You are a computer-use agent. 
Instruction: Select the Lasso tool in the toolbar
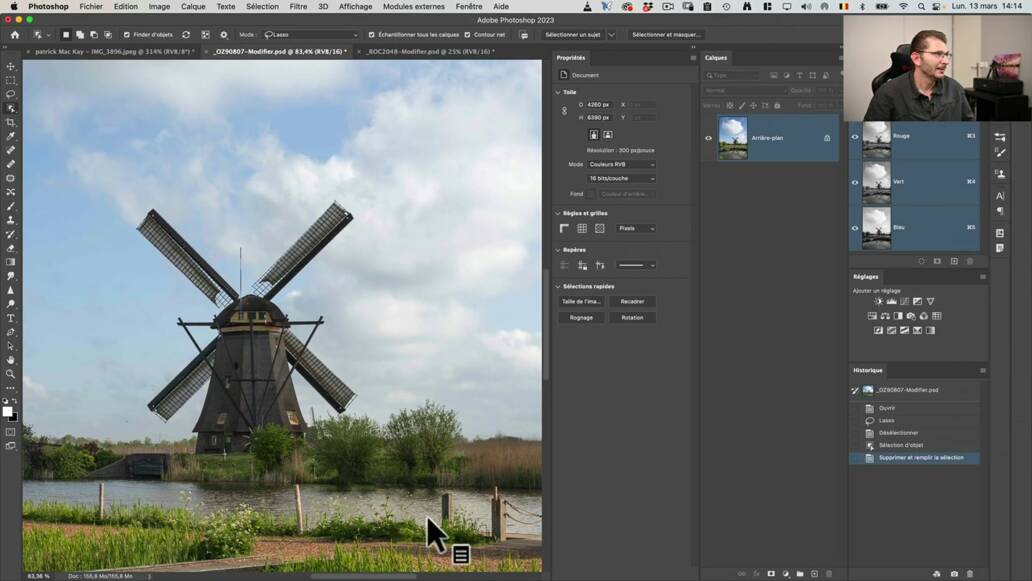pyautogui.click(x=10, y=94)
